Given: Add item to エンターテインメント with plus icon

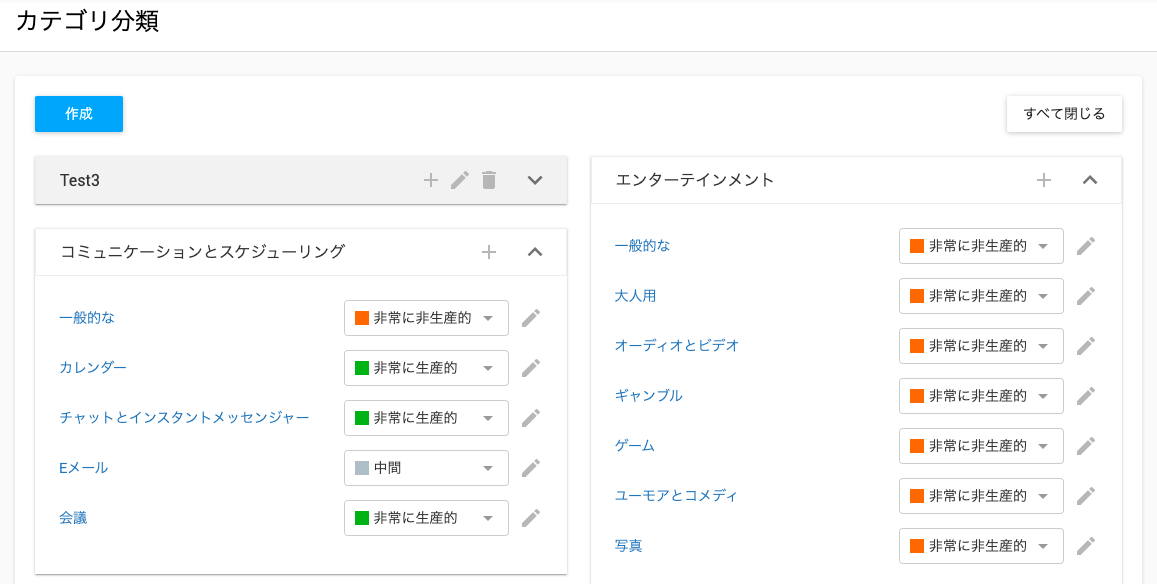Looking at the screenshot, I should click(1043, 180).
